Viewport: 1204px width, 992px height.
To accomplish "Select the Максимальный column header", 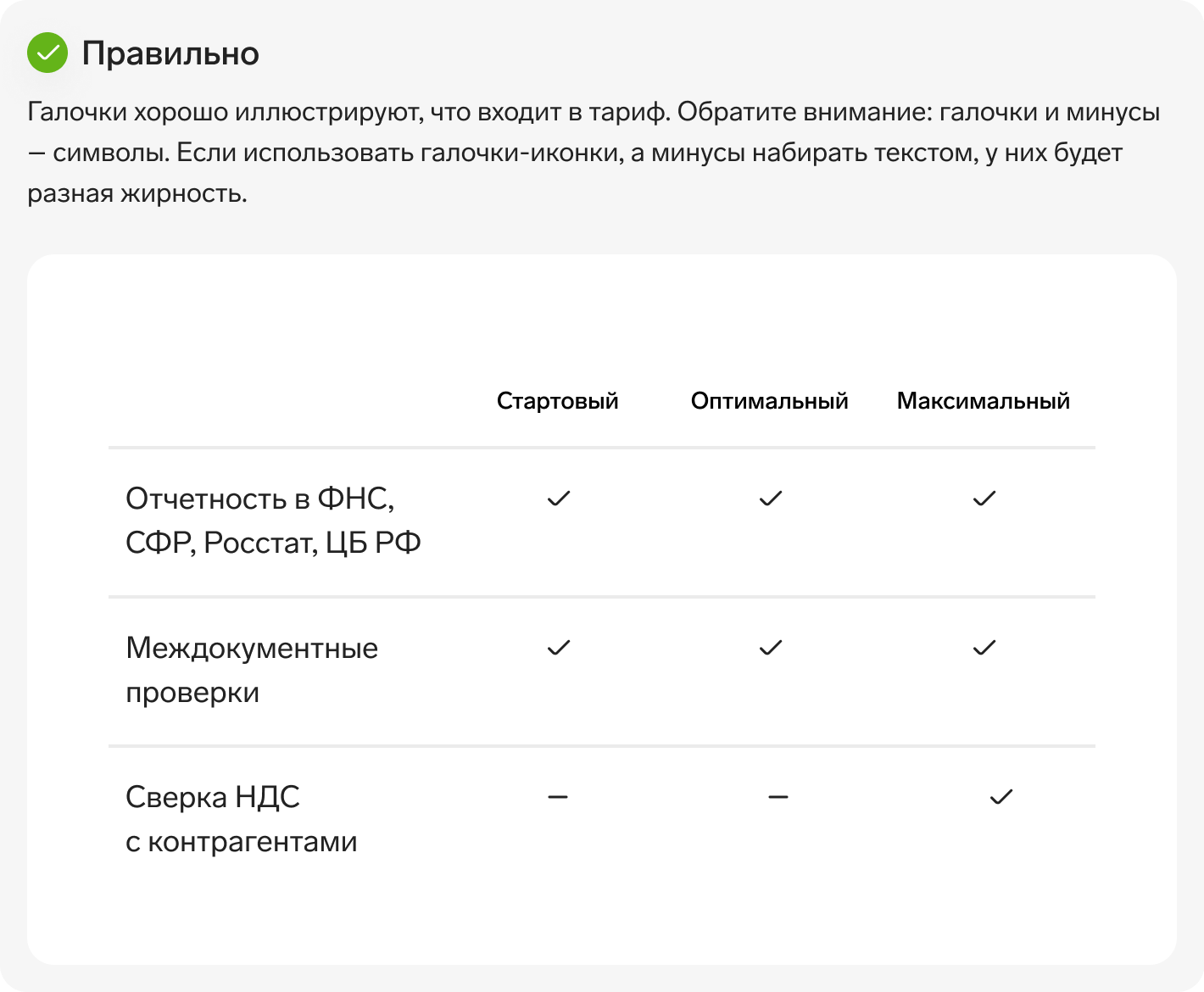I will tap(984, 401).
